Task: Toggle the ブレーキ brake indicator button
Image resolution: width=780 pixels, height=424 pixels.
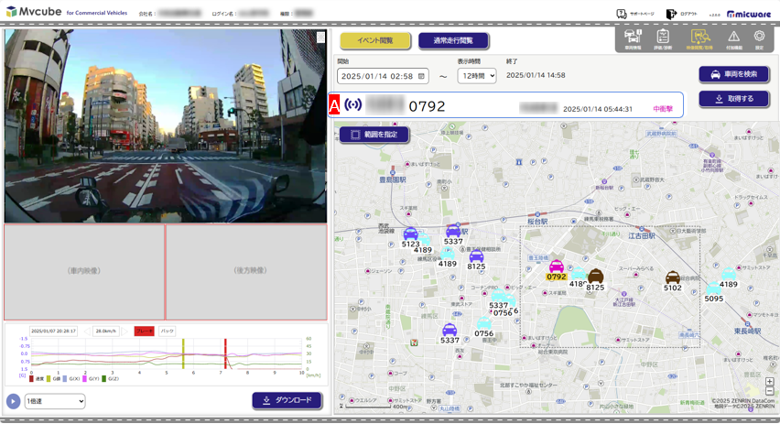Action: 143,330
